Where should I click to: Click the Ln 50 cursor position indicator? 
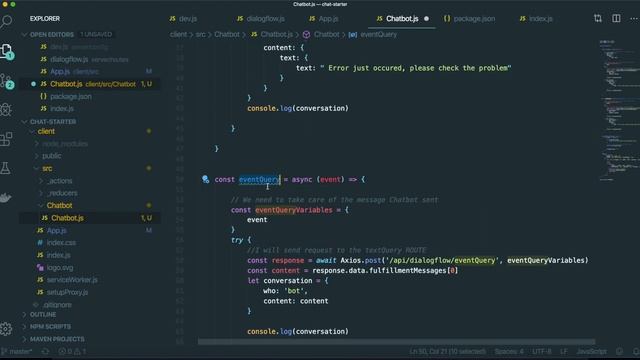(447, 351)
